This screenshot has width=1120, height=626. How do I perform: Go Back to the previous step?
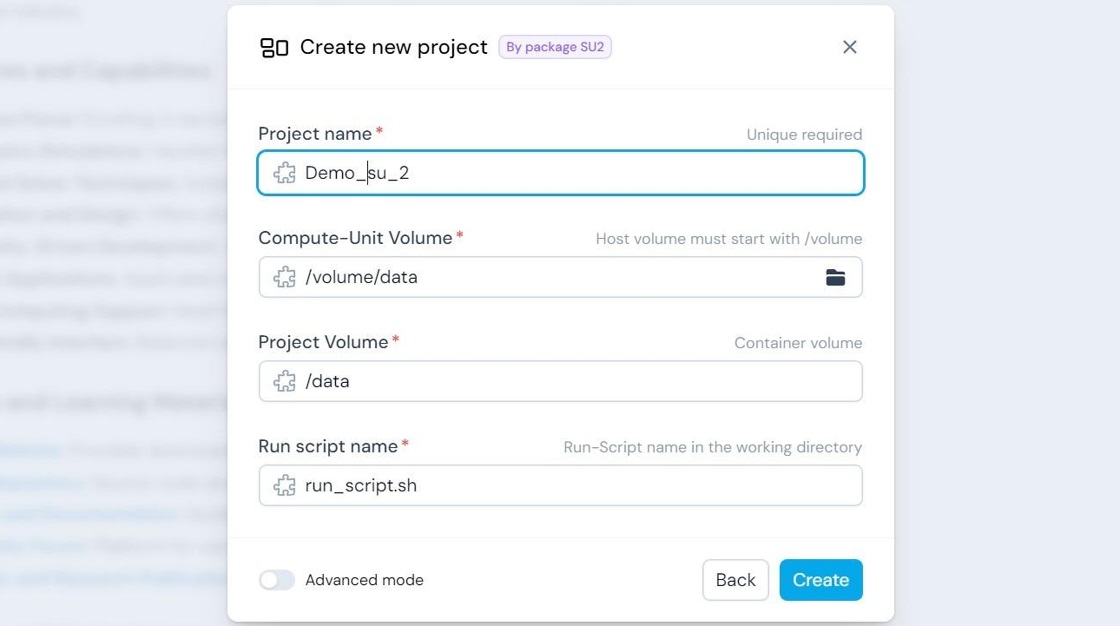tap(735, 580)
